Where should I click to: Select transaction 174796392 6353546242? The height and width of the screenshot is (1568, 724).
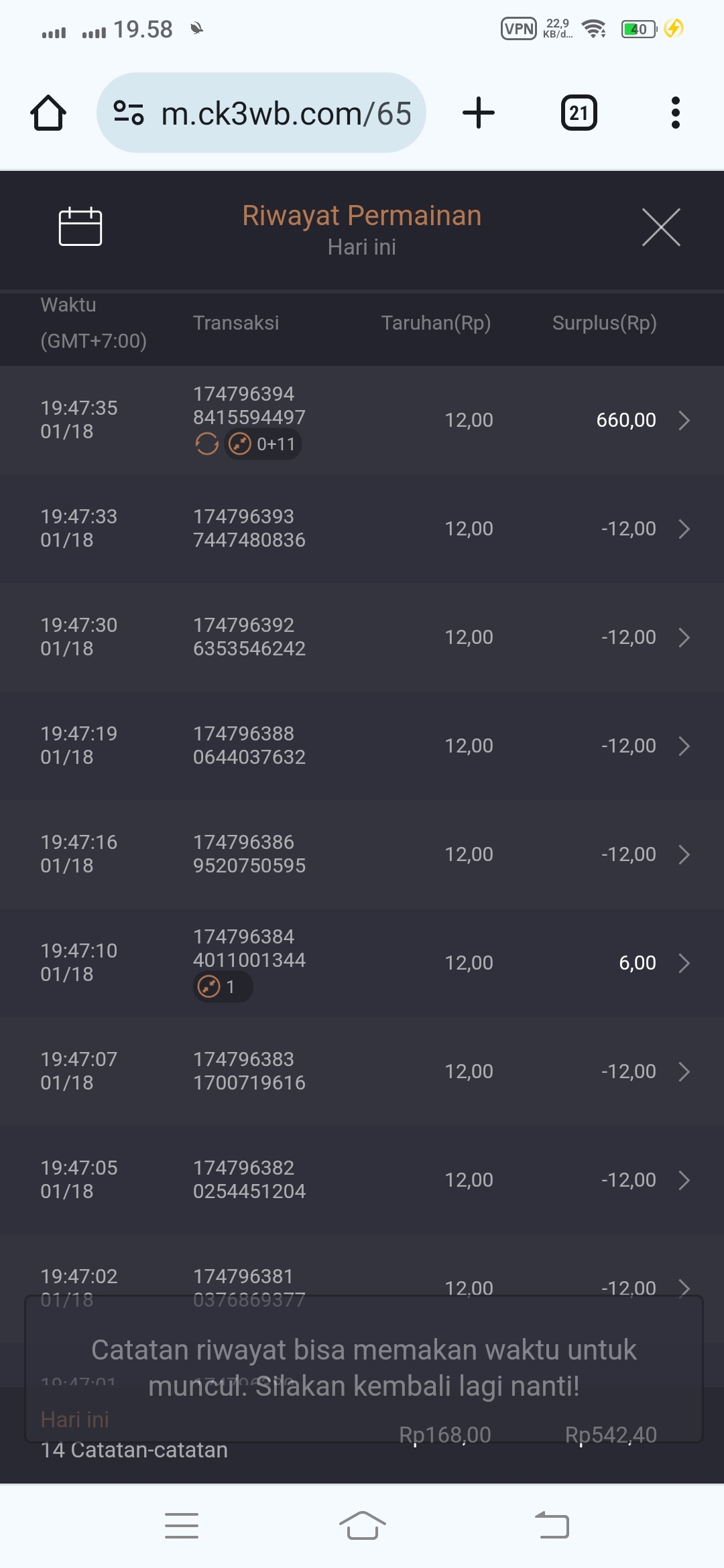pos(249,637)
